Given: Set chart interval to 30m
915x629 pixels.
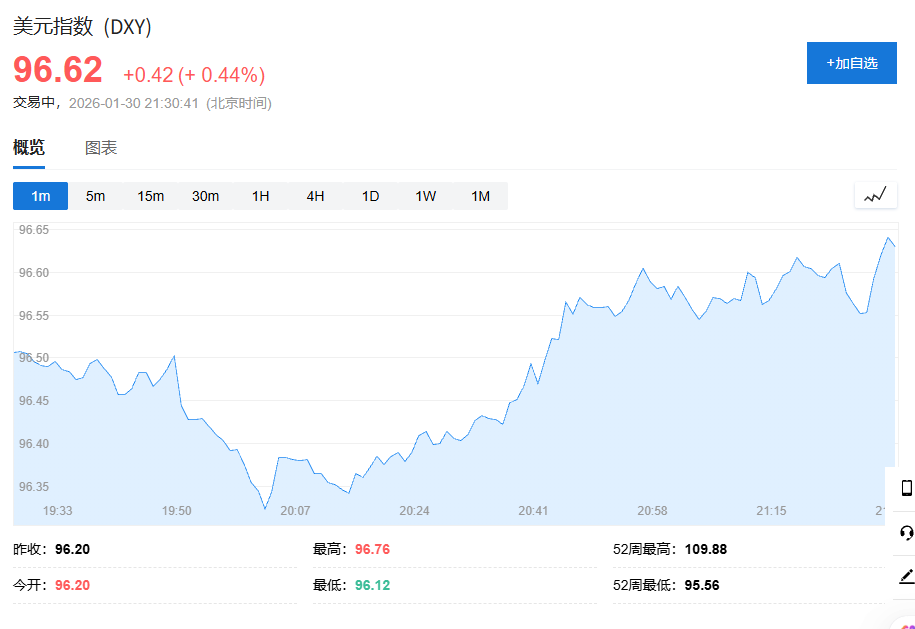Looking at the screenshot, I should (x=205, y=196).
